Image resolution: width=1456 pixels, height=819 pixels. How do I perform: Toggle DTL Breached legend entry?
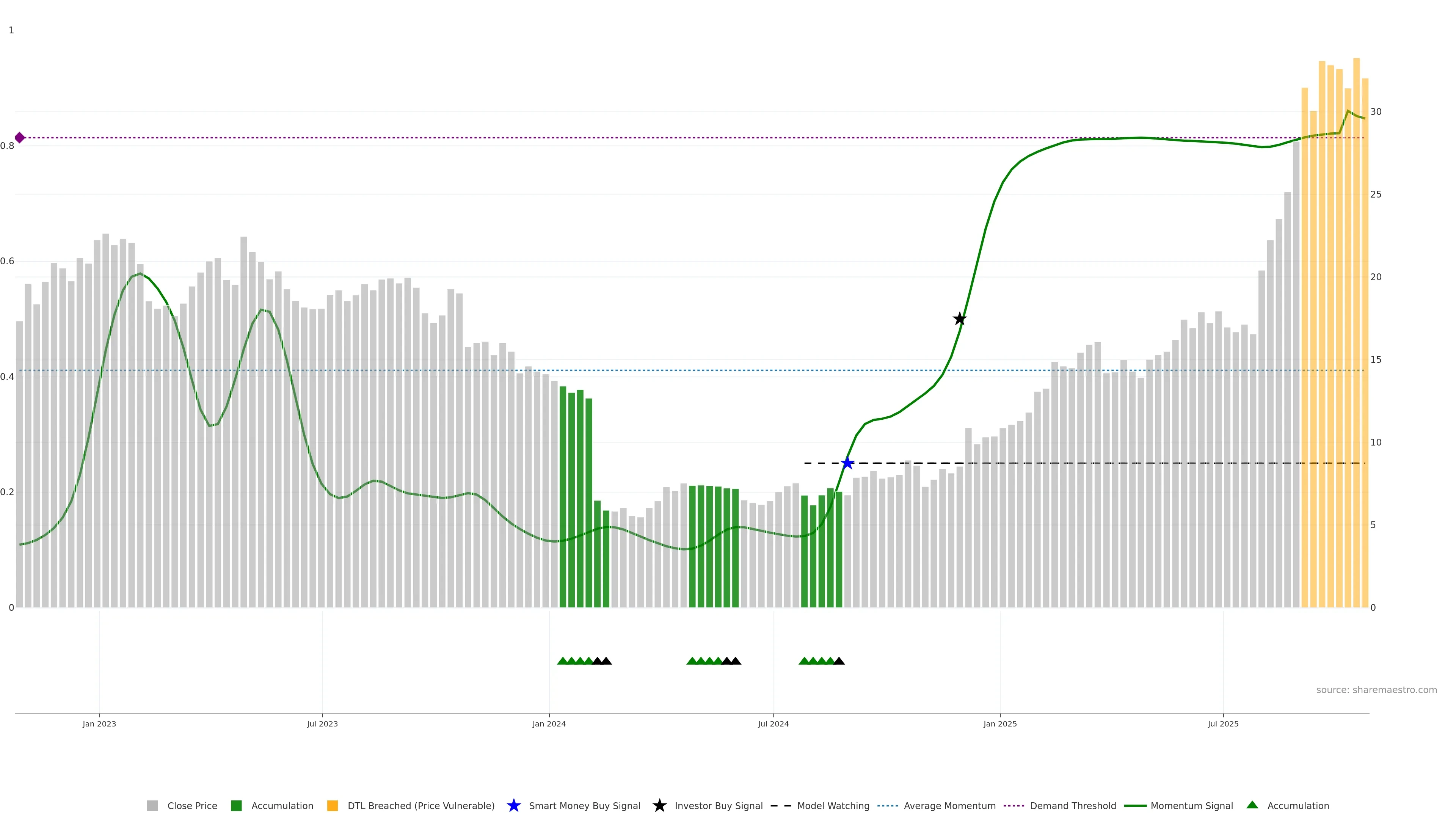[420, 806]
